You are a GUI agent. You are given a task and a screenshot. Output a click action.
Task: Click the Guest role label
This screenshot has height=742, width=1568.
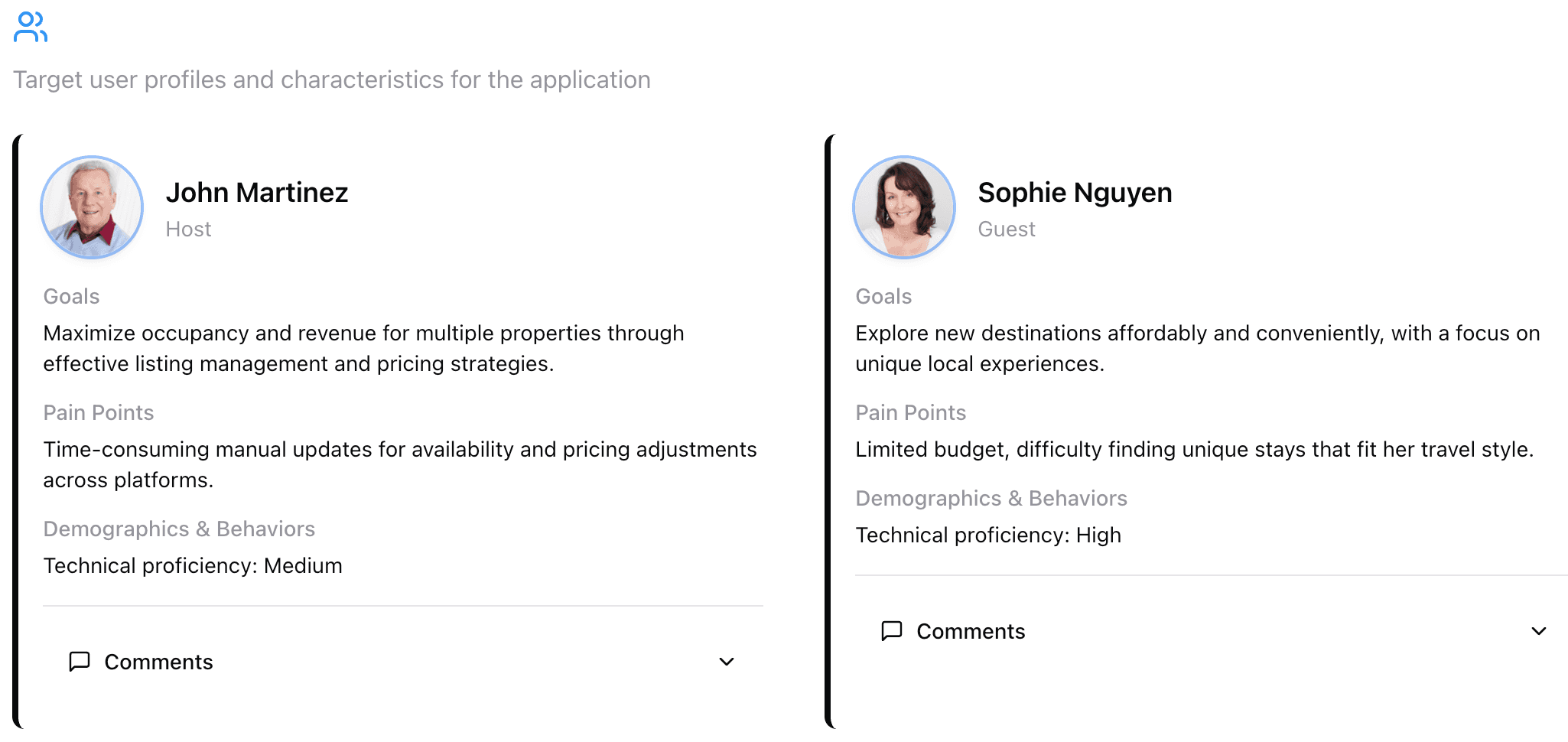1007,229
